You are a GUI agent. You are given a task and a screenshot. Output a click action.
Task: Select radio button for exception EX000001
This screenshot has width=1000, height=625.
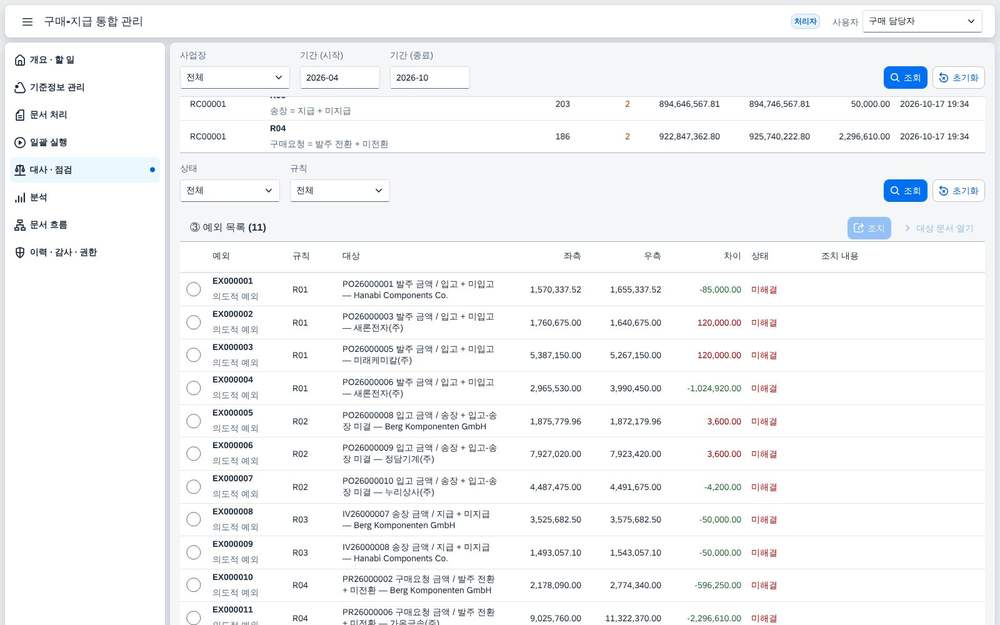(x=193, y=290)
